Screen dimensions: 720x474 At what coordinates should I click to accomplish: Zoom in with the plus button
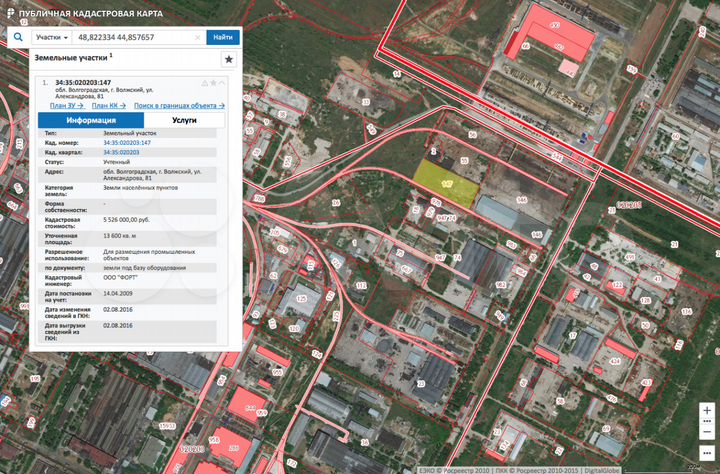pos(707,410)
